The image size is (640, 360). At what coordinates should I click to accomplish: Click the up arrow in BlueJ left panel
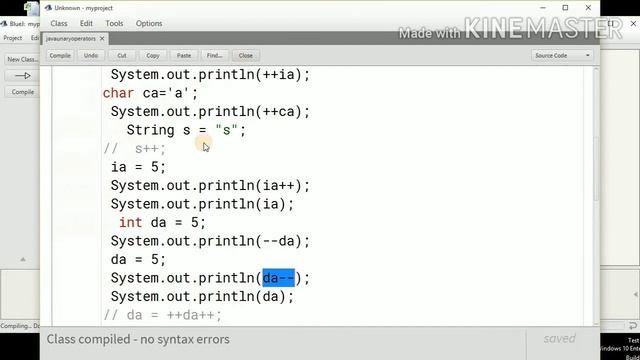coord(23,259)
